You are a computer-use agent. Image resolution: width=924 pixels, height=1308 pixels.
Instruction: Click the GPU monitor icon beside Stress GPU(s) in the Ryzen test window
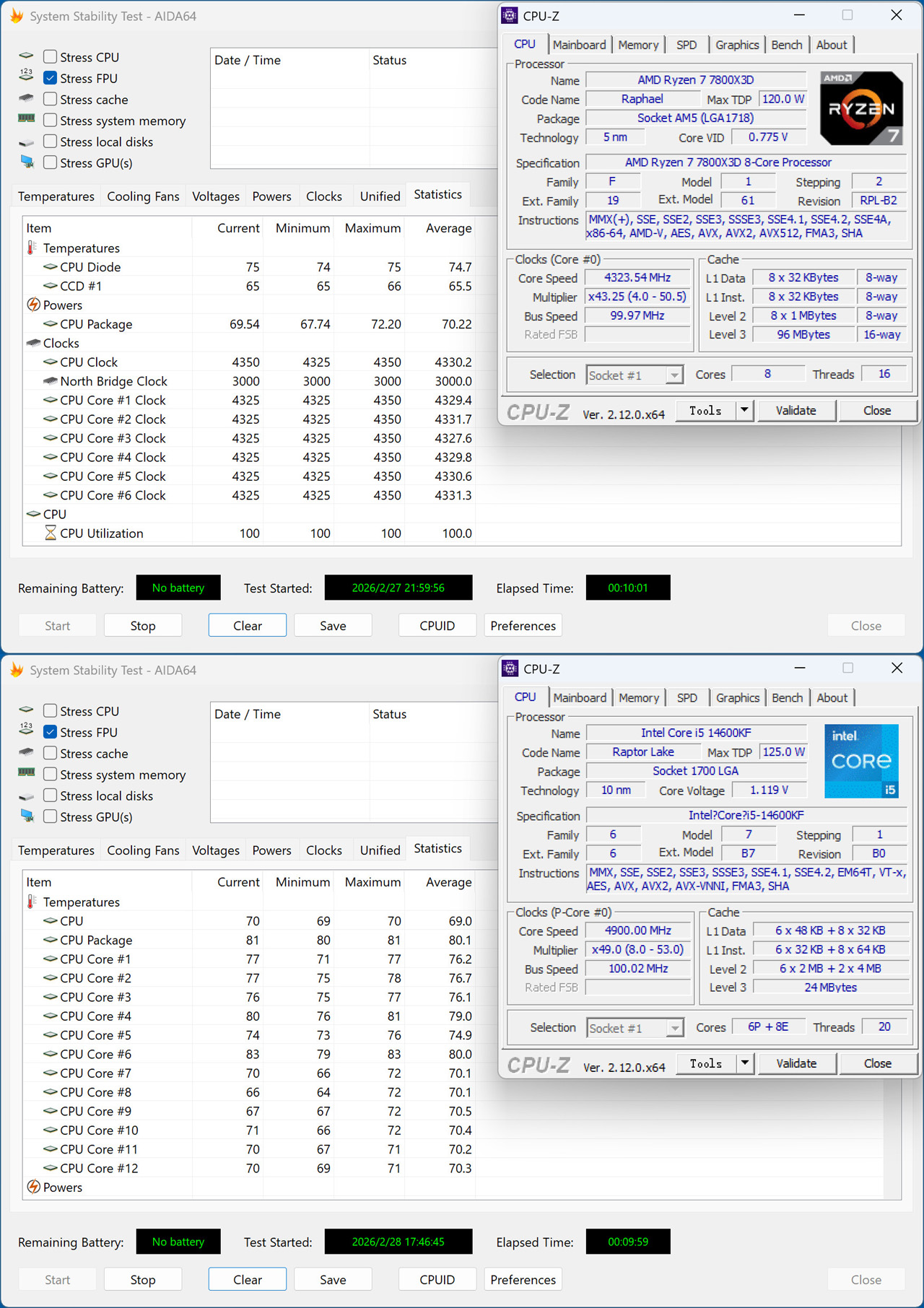27,162
